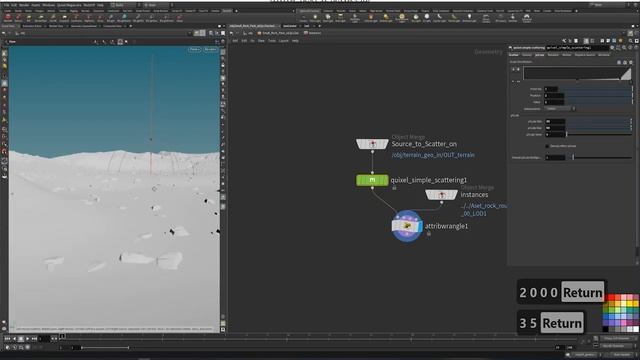Select the Camera shelf tool
640x360 pixels.
(x=303, y=18)
